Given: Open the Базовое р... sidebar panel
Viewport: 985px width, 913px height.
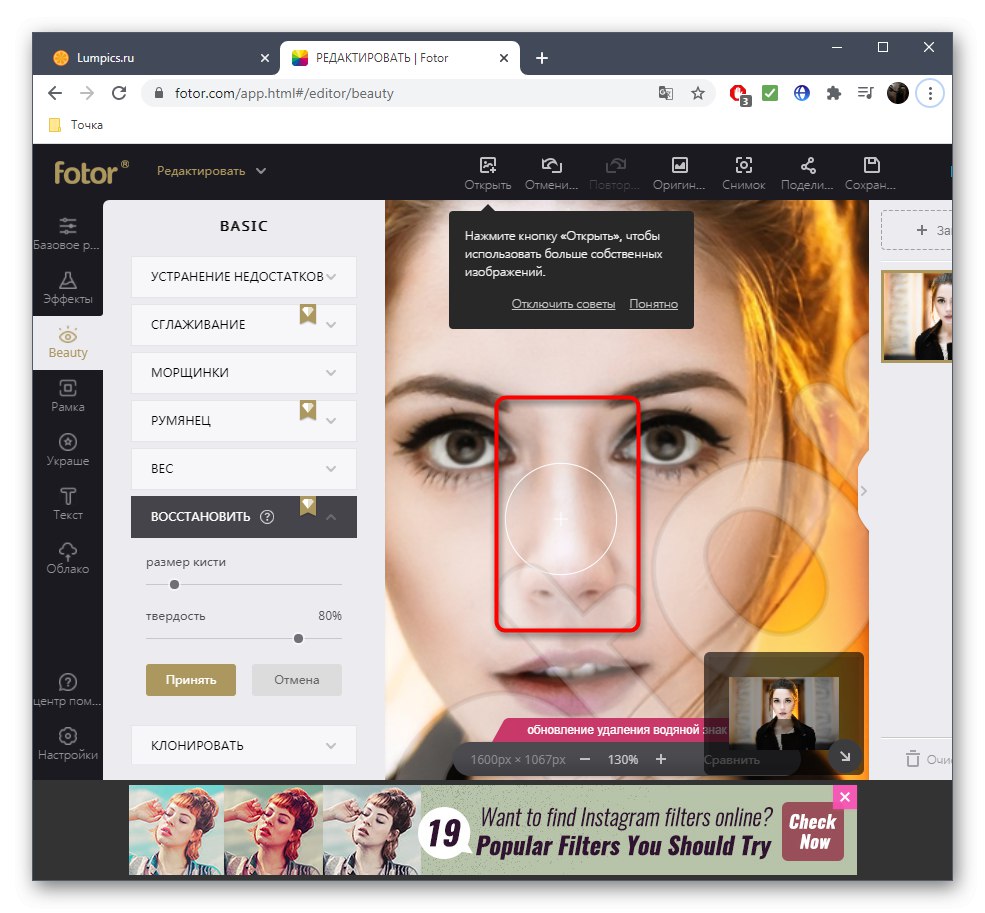Looking at the screenshot, I should click(67, 234).
